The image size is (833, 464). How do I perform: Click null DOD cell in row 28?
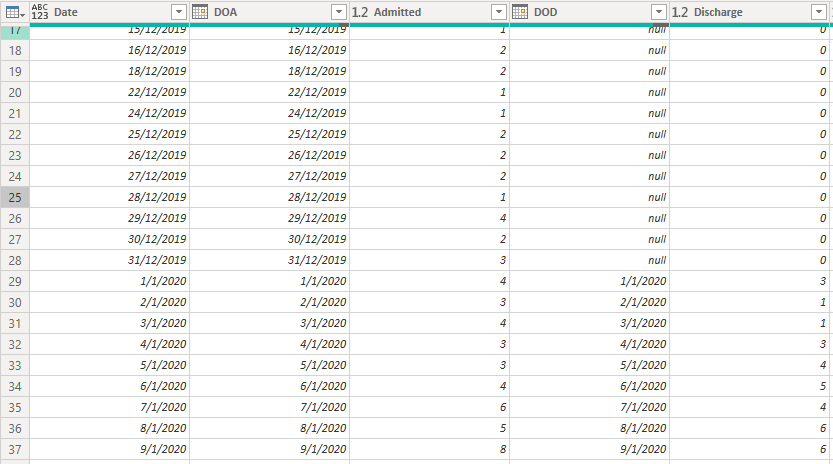coord(589,260)
